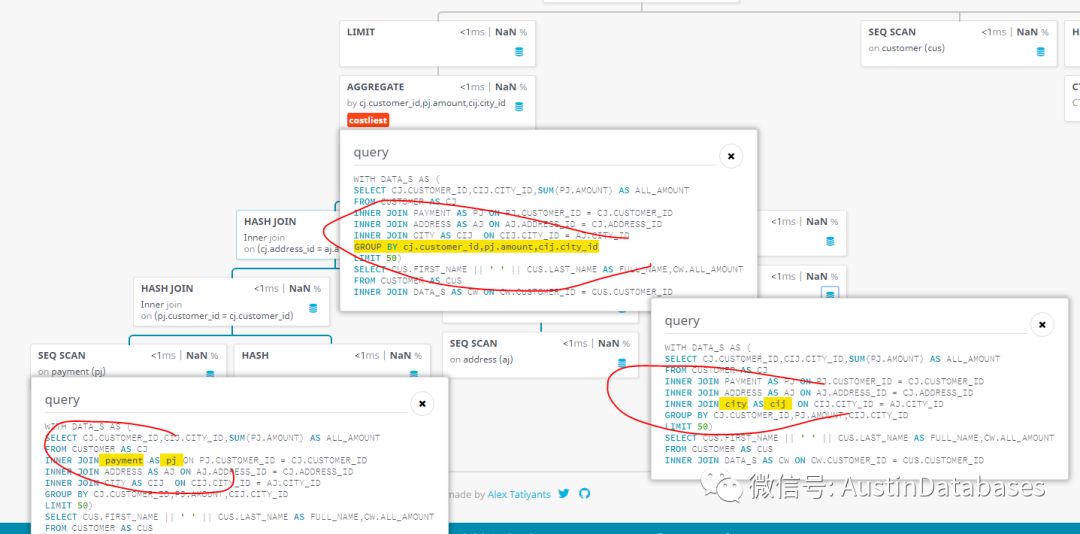Click database icon on SEQ SCAN address (aj) node

622,363
